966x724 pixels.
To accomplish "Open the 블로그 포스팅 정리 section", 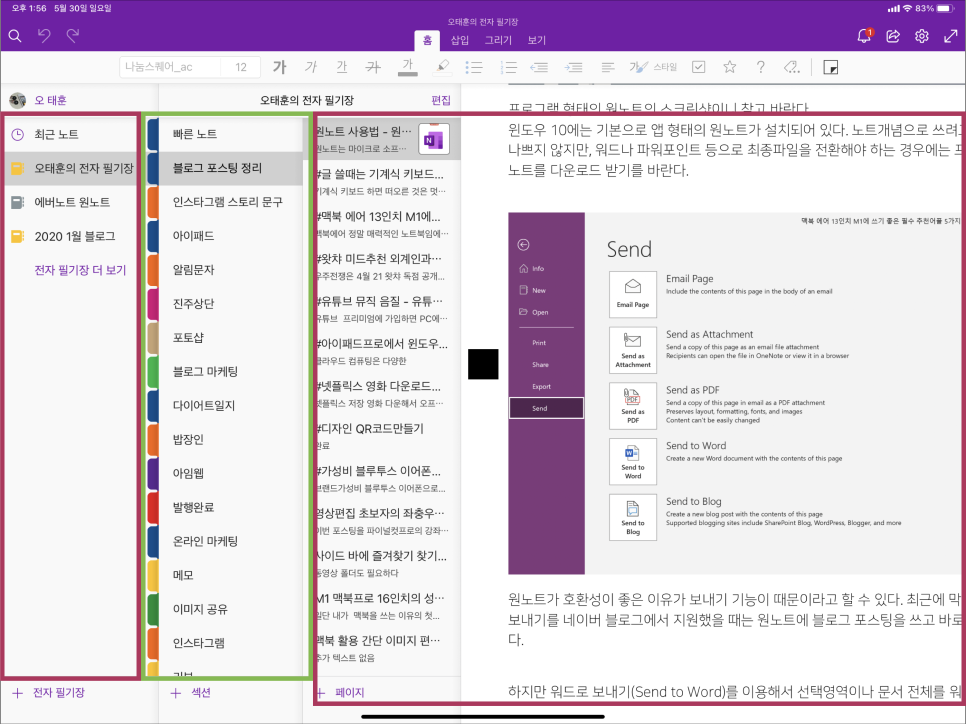I will [225, 168].
